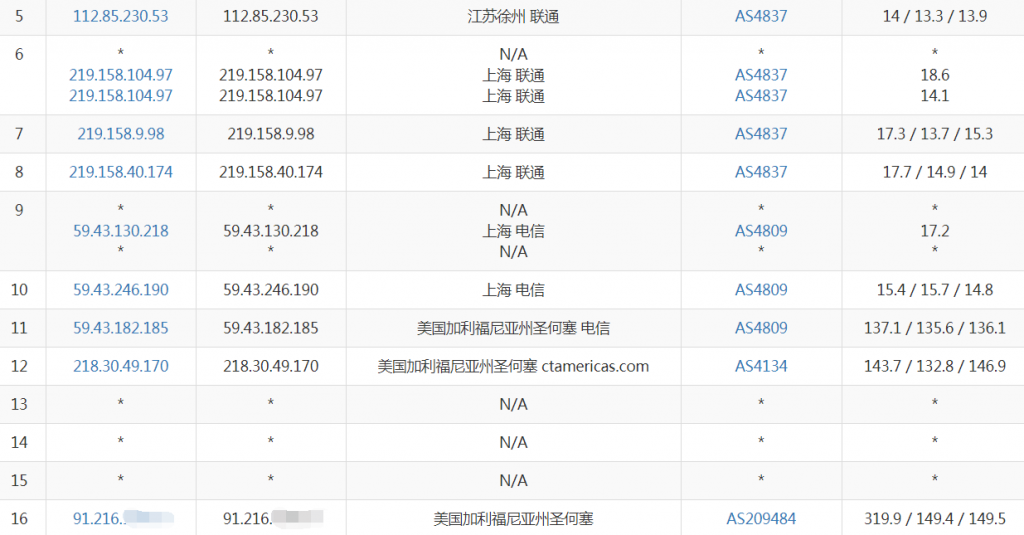The height and width of the screenshot is (535, 1024).
Task: Open the AS4809 link in hop 9 row
Action: (761, 231)
